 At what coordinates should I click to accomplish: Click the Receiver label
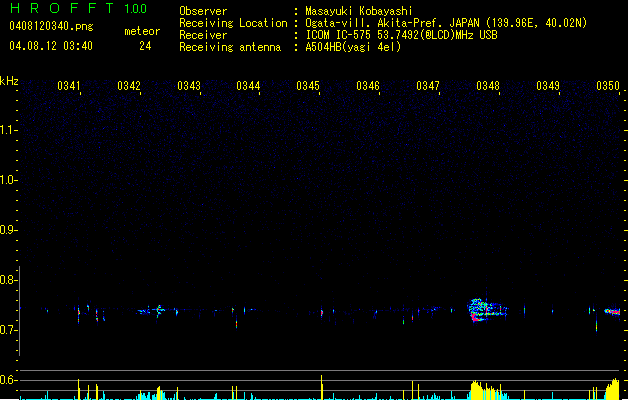click(x=203, y=35)
